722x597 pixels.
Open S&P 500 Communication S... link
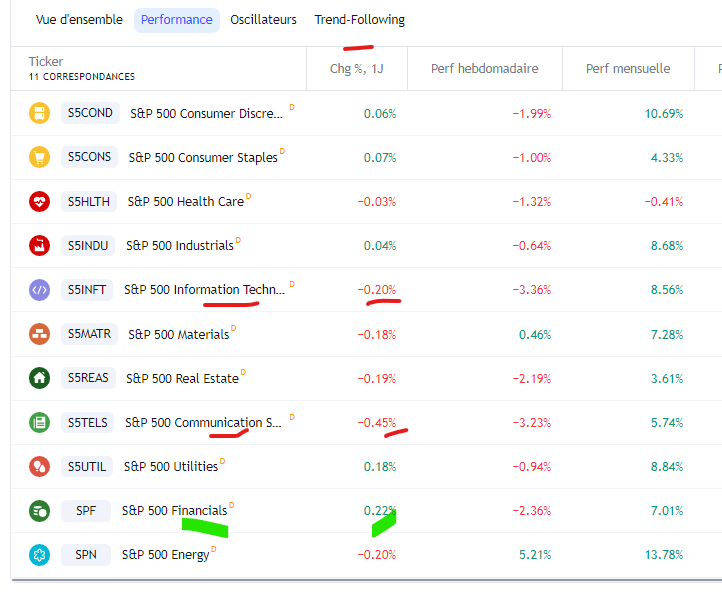click(x=203, y=423)
